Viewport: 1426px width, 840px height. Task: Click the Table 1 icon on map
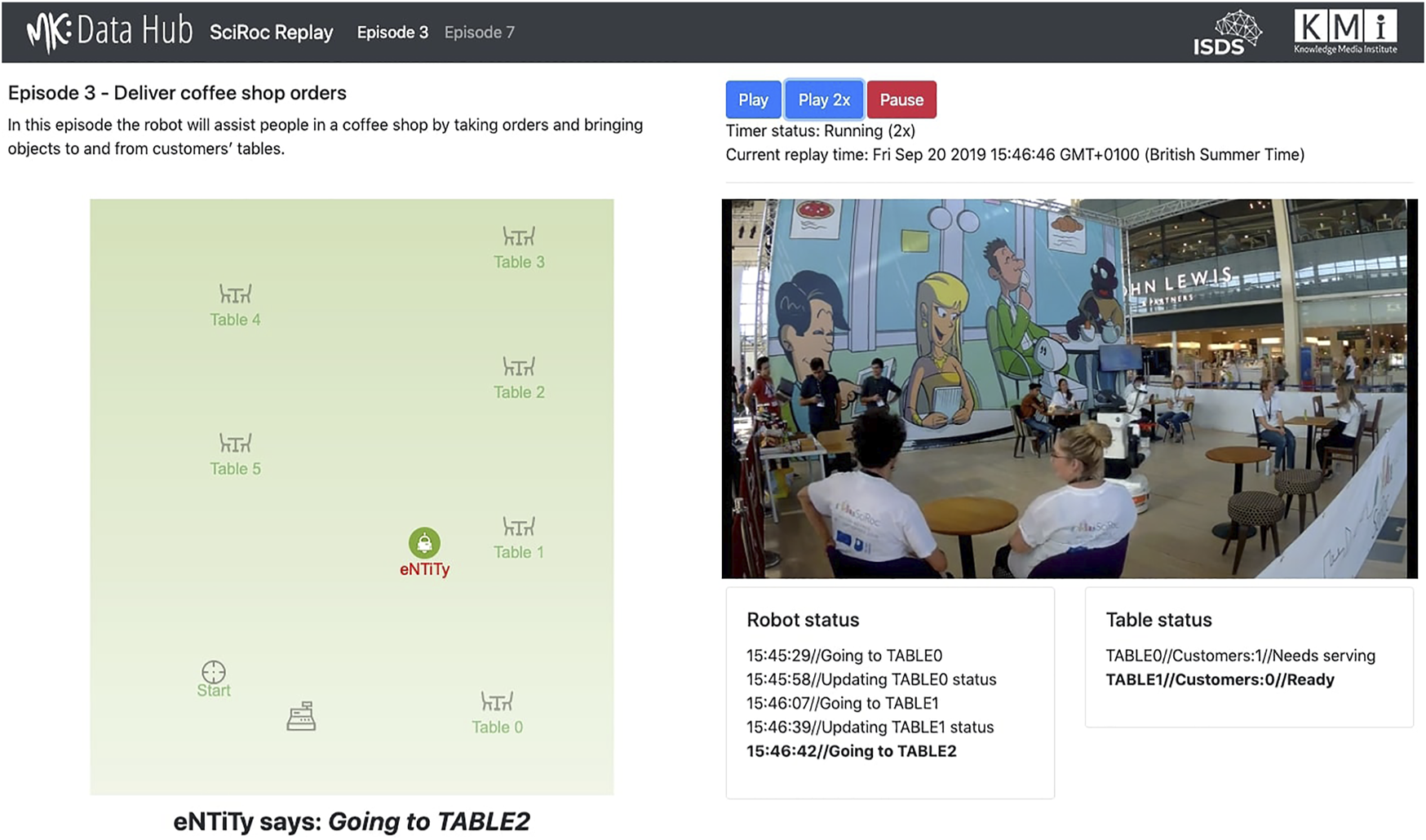point(519,527)
